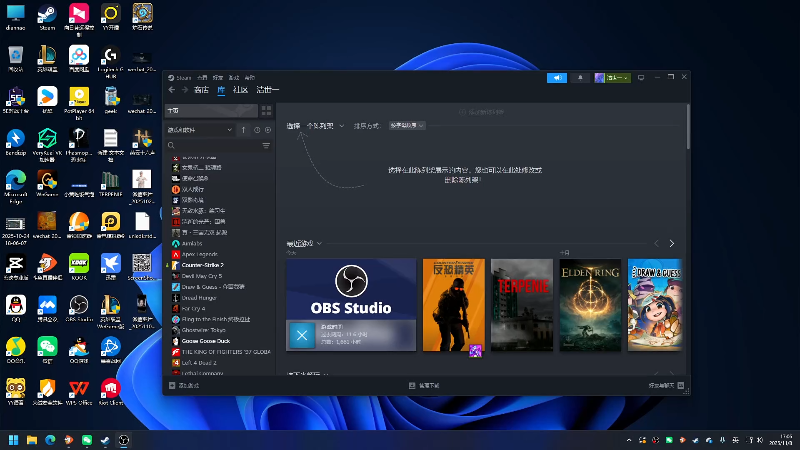
Task: Open the Library tab in Steam
Action: tap(221, 90)
